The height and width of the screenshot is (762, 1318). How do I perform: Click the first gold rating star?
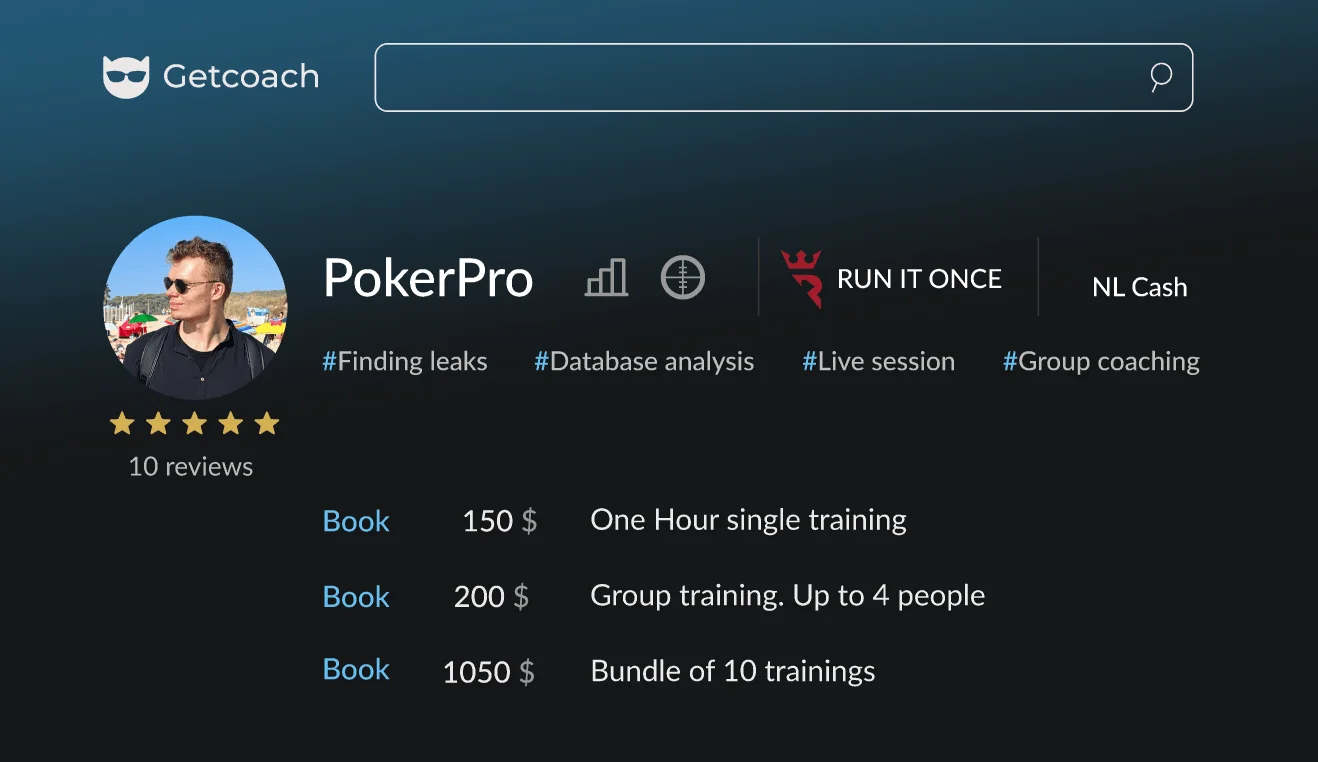pos(122,424)
